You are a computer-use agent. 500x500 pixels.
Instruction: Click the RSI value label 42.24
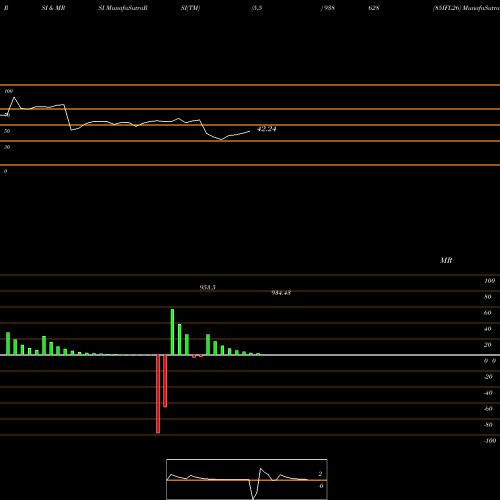pos(266,129)
